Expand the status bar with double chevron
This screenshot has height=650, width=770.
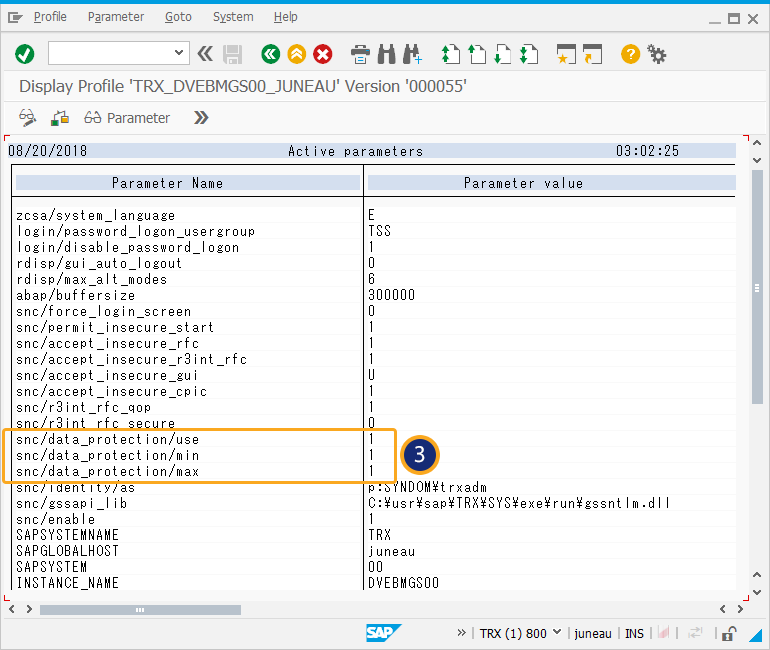coord(461,633)
